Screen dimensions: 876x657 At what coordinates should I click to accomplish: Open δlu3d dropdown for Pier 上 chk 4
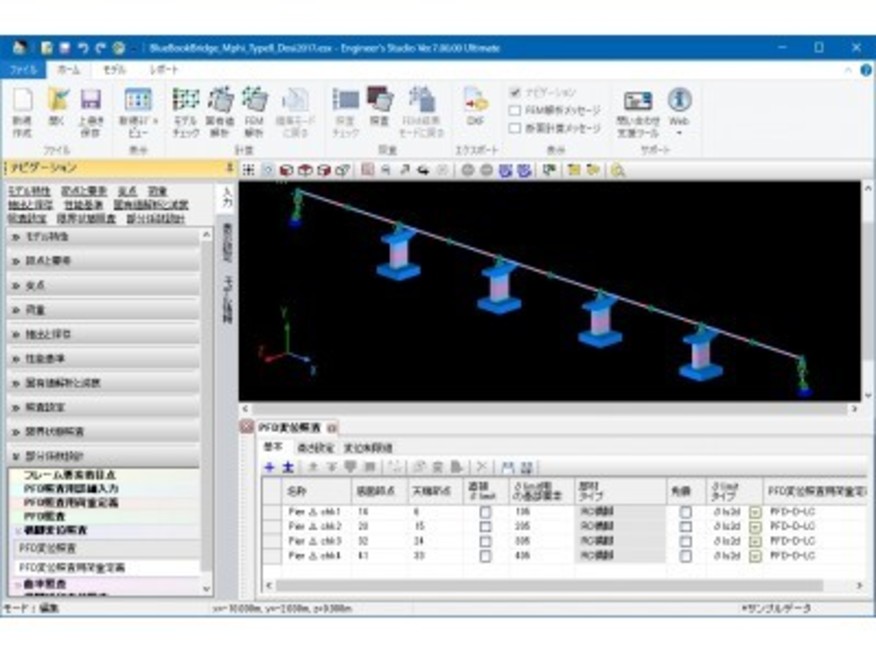pos(755,556)
